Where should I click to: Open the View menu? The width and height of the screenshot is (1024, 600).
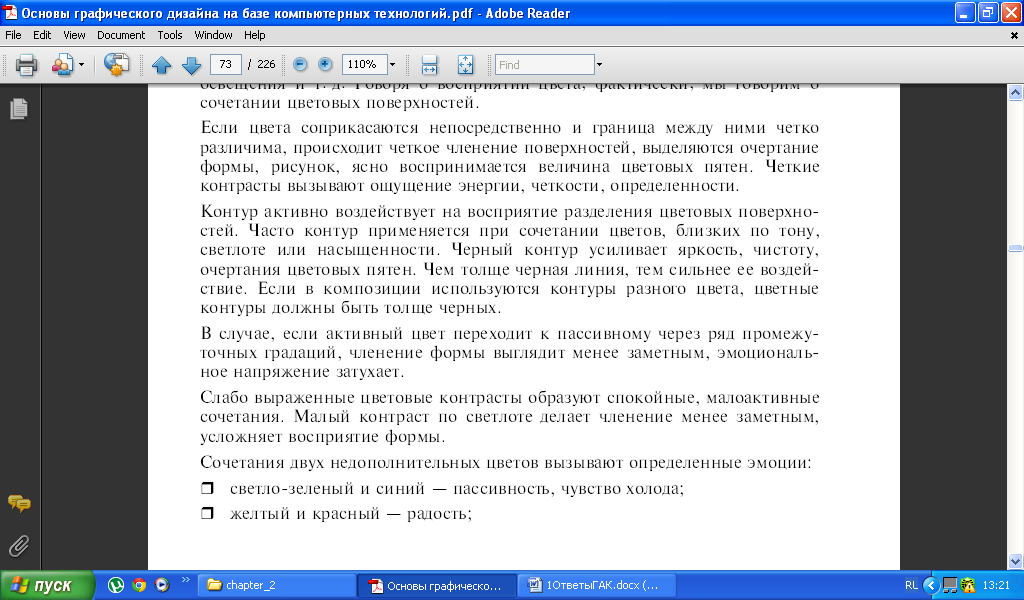(74, 35)
